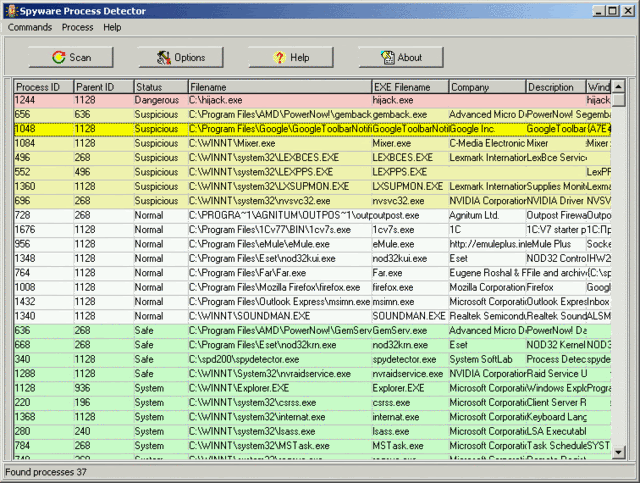The width and height of the screenshot is (640, 483).
Task: Select eMule.exe process row
Action: pyautogui.click(x=312, y=244)
